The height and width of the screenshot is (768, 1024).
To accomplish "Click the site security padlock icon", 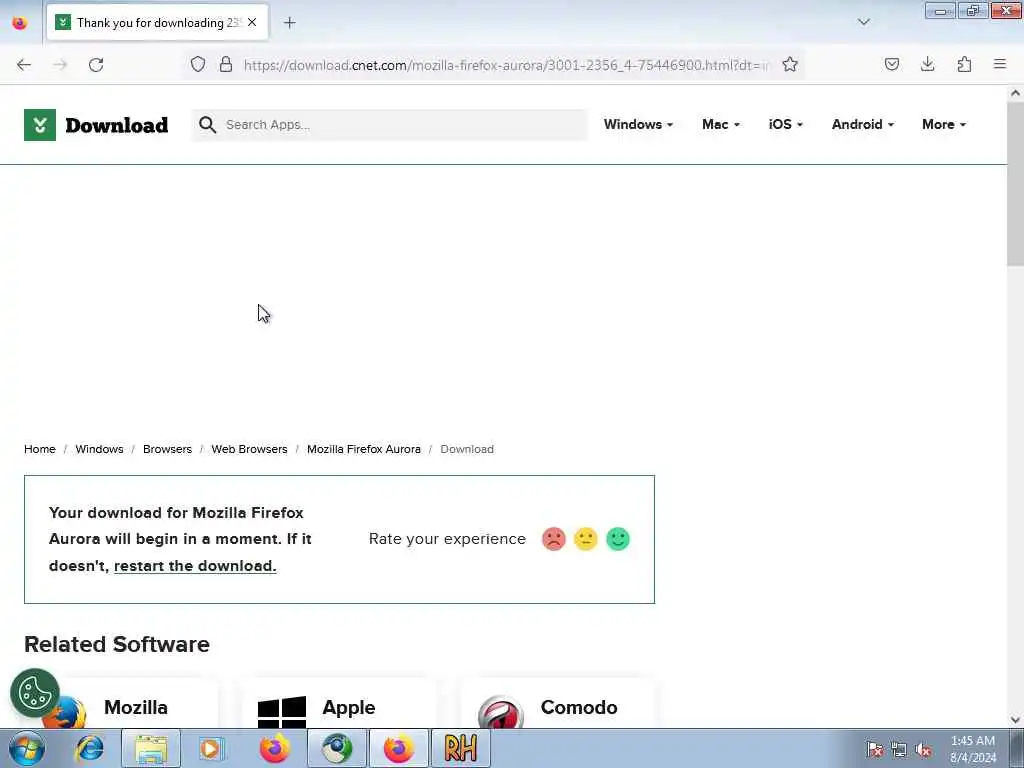I will [x=226, y=64].
